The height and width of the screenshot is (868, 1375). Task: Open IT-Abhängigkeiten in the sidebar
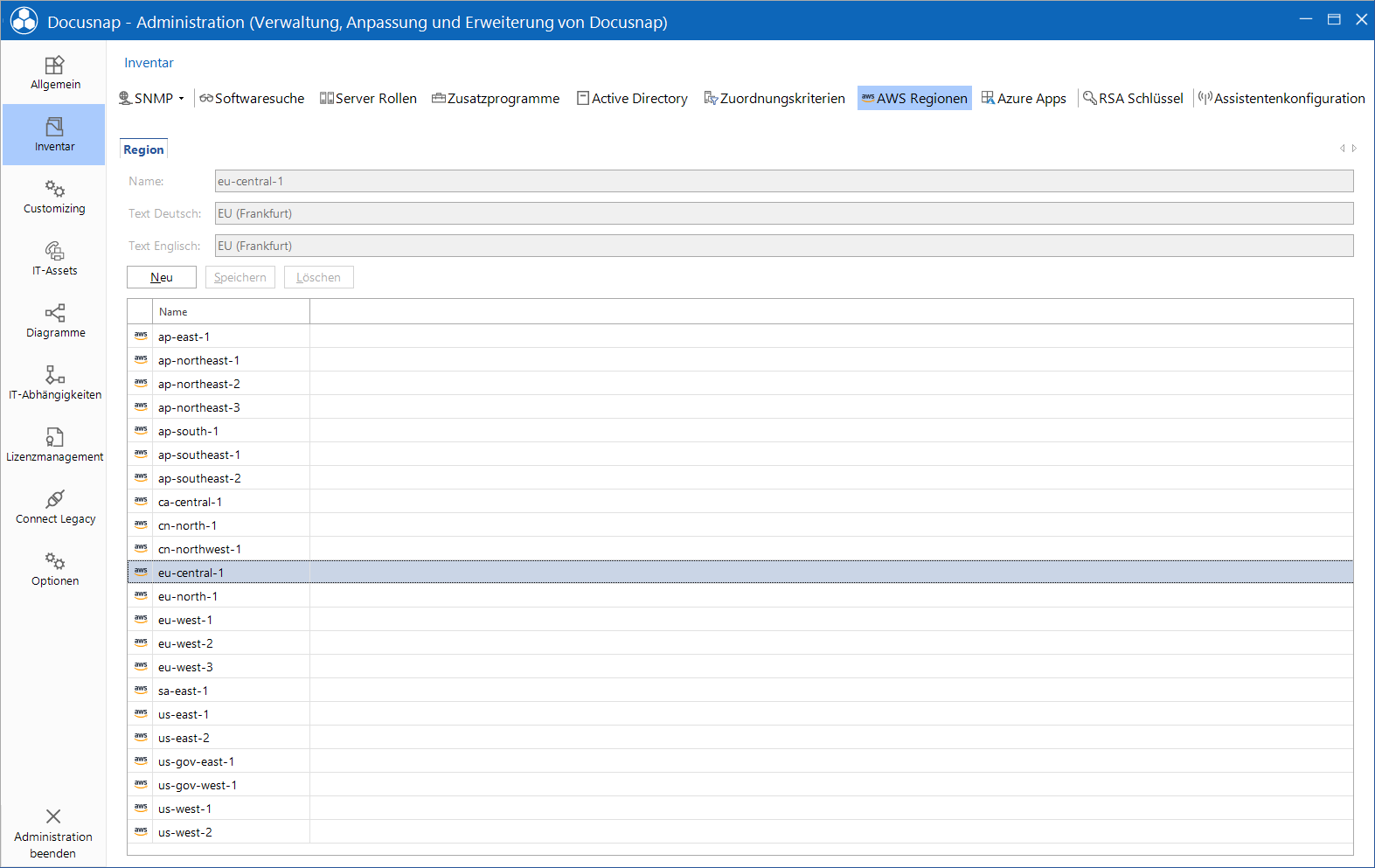click(x=54, y=384)
